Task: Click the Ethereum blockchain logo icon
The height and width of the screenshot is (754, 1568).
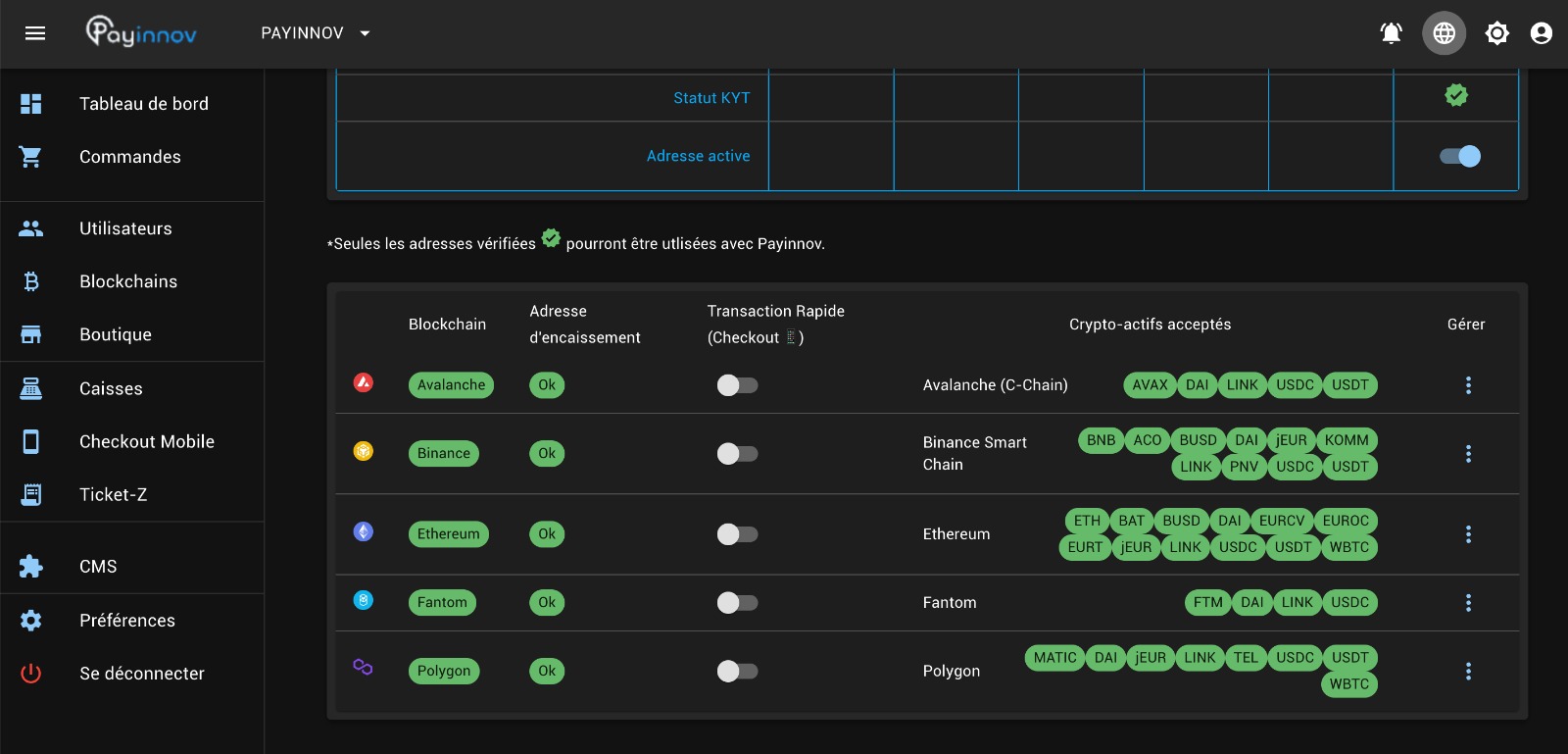Action: tap(364, 531)
